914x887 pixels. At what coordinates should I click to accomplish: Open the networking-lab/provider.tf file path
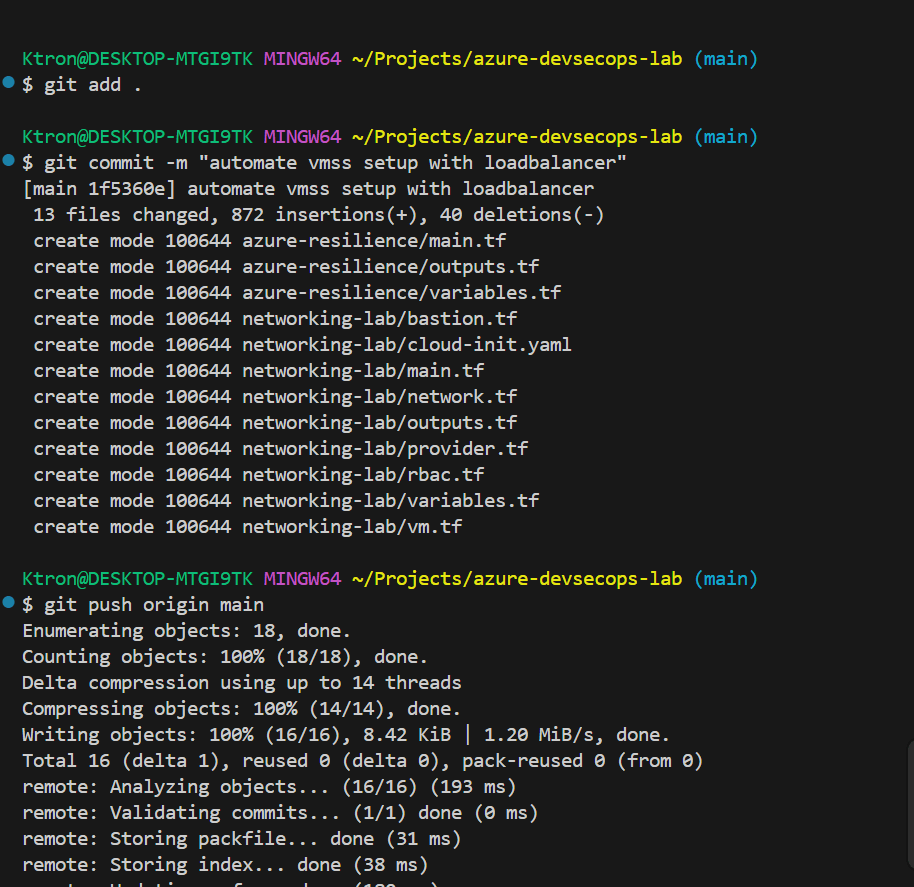385,449
